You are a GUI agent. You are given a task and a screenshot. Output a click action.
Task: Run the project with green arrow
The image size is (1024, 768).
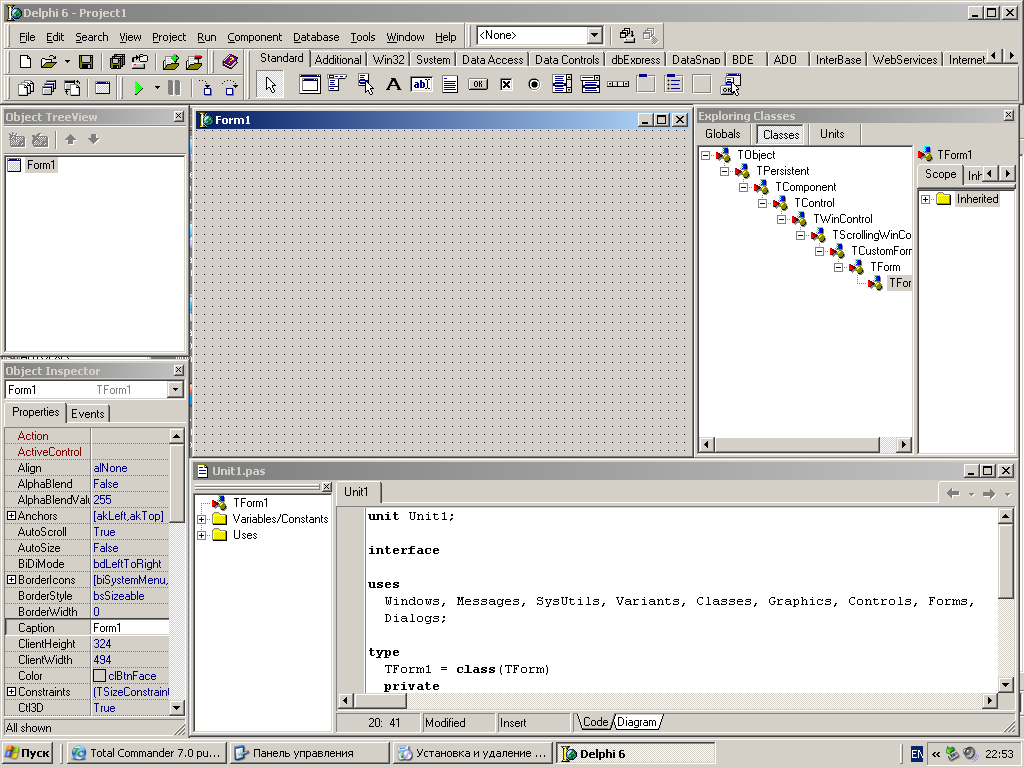click(138, 88)
